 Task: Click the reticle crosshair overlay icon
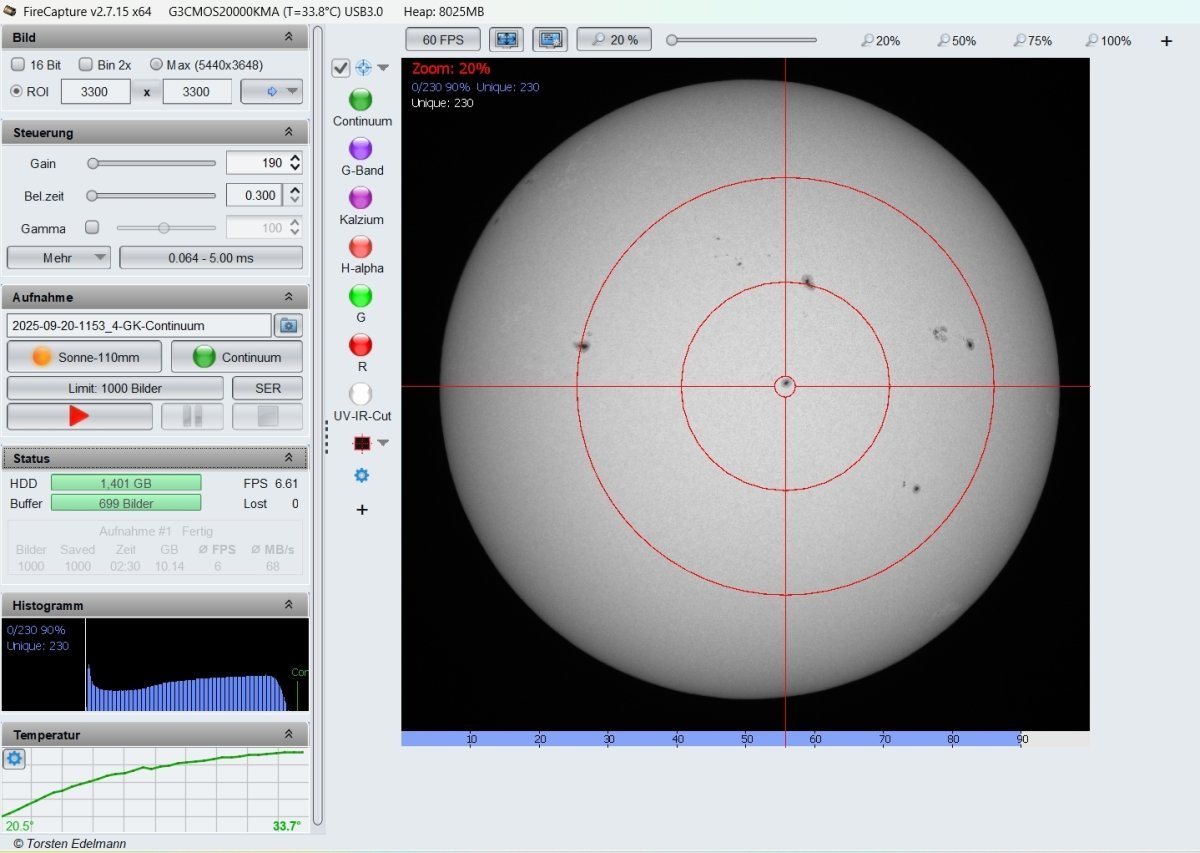pyautogui.click(x=363, y=67)
